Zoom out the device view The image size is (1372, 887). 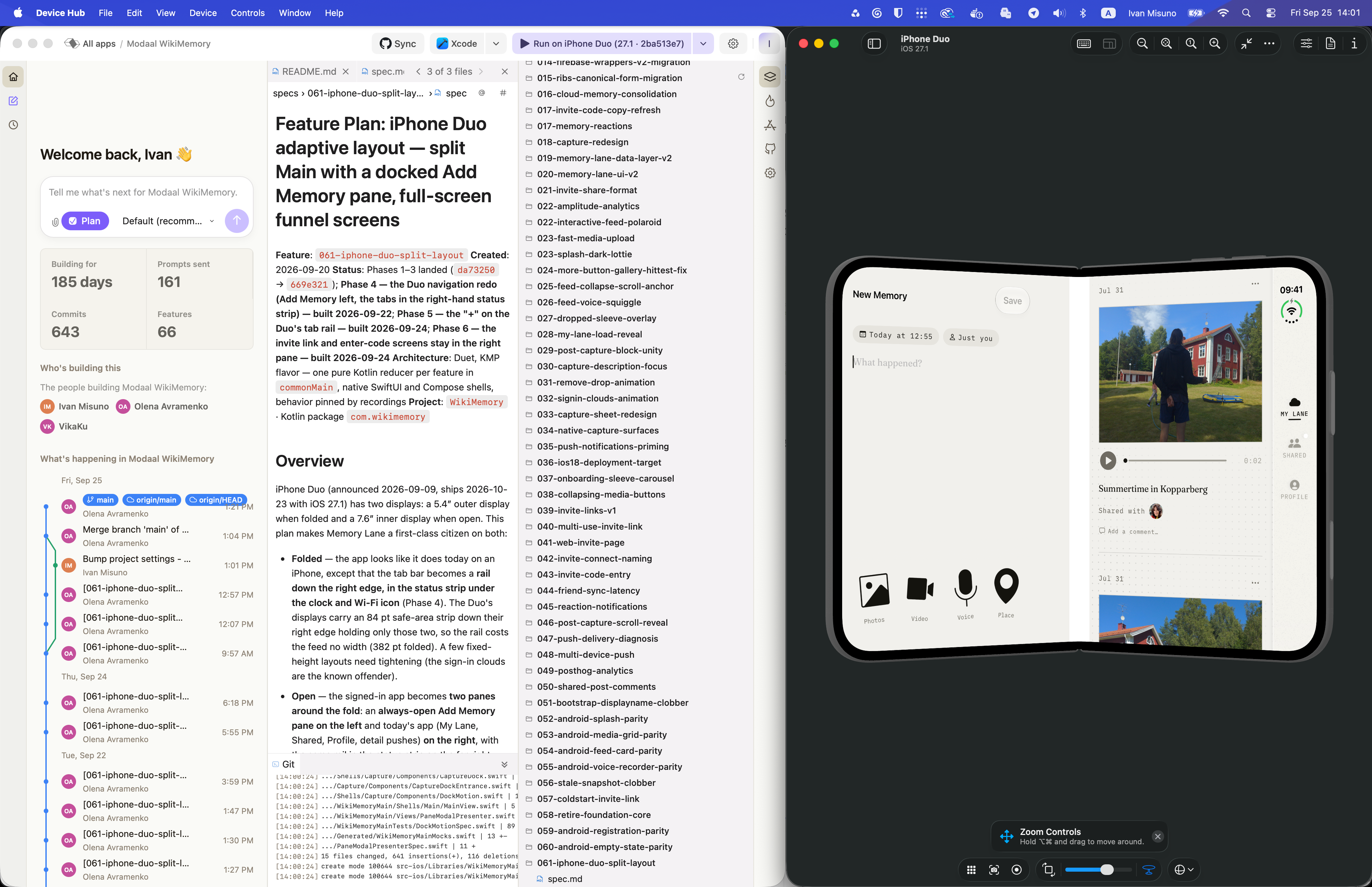point(1142,43)
